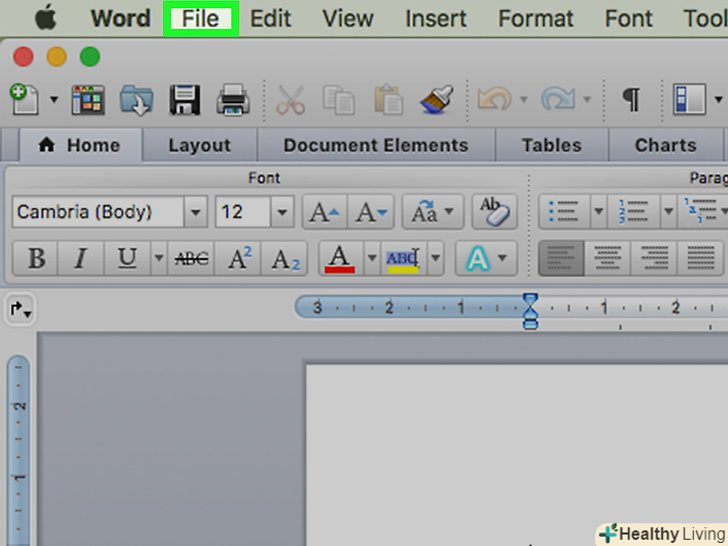Toggle Italic formatting
Screen dimensions: 728x546
coord(81,258)
